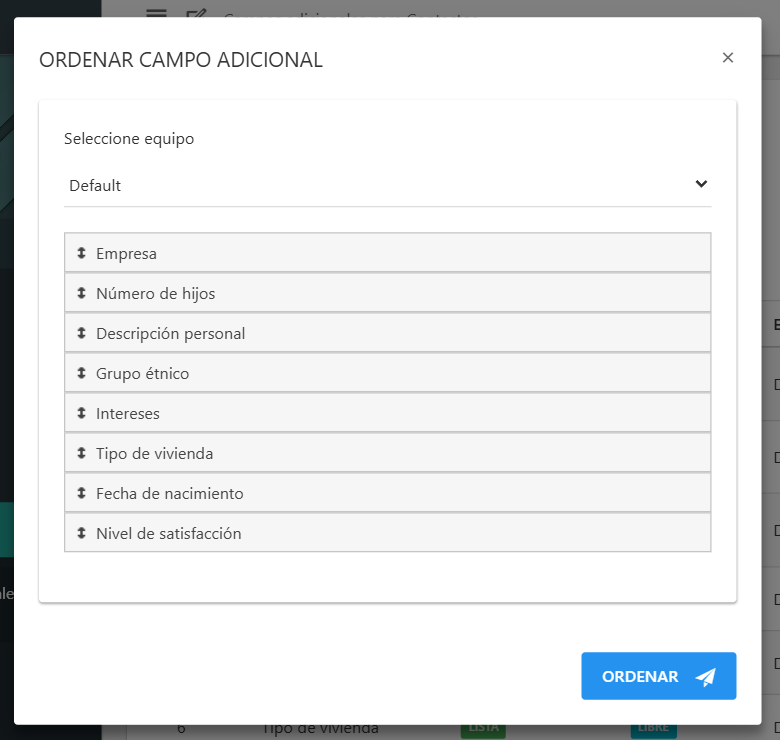Click the Seleccione equipo label
Image resolution: width=780 pixels, height=740 pixels.
[x=129, y=139]
